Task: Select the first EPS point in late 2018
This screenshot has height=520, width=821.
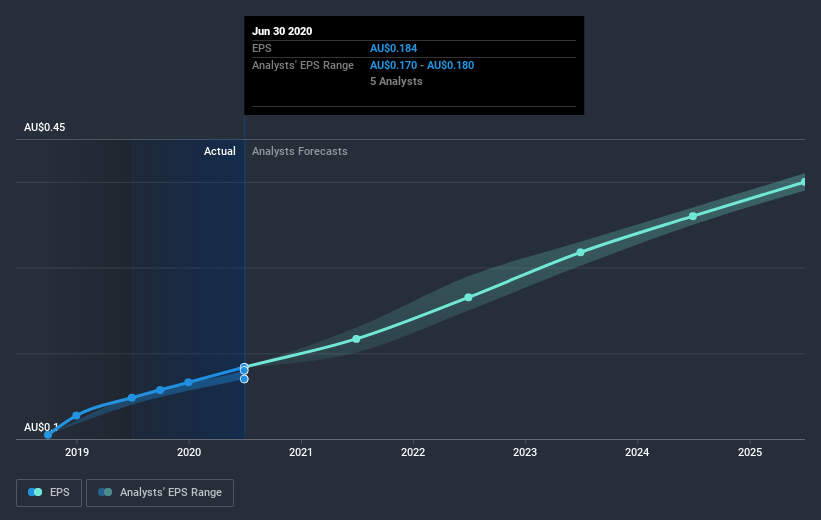Action: click(48, 434)
